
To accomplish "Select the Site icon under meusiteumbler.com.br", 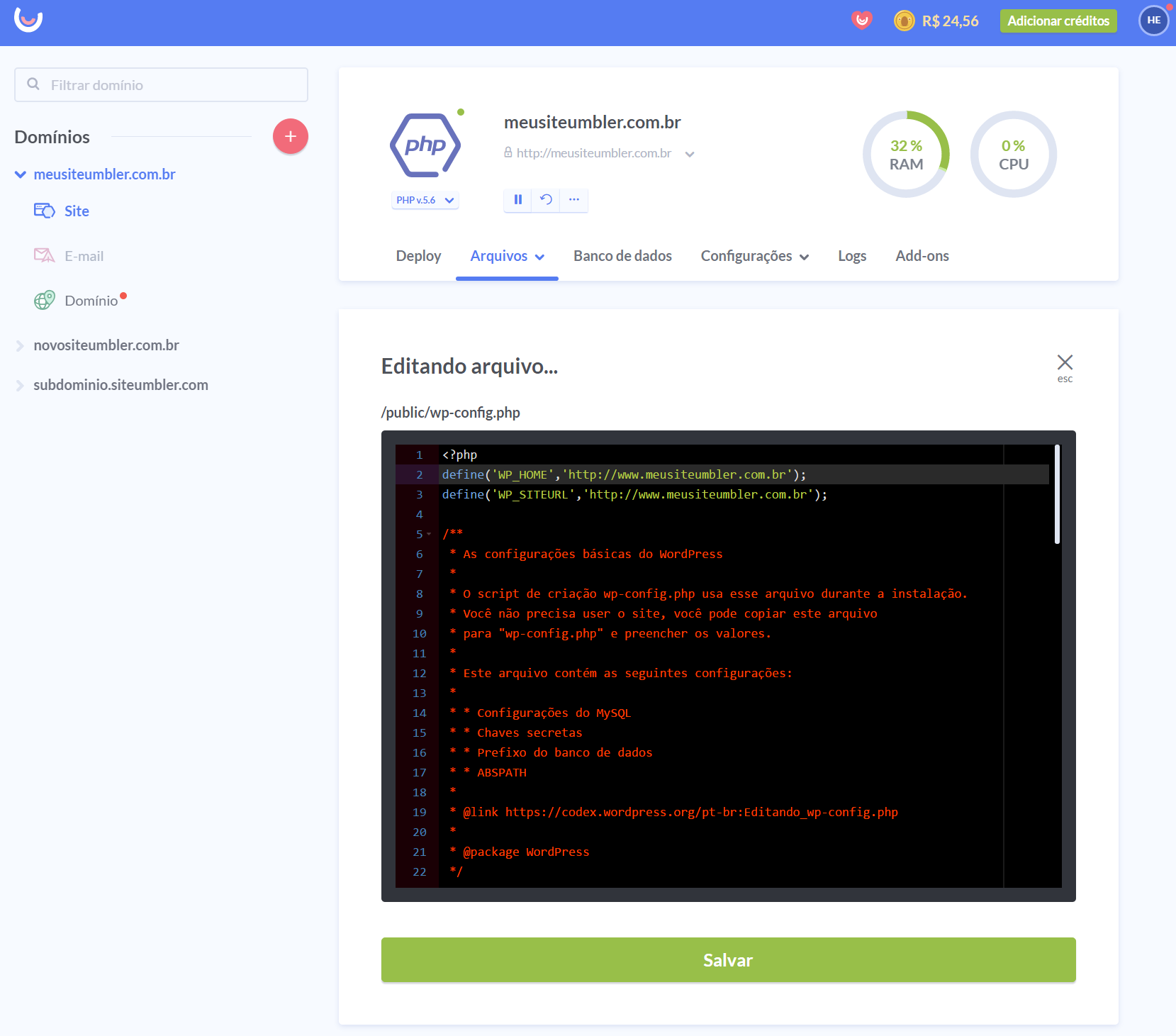I will 44,210.
